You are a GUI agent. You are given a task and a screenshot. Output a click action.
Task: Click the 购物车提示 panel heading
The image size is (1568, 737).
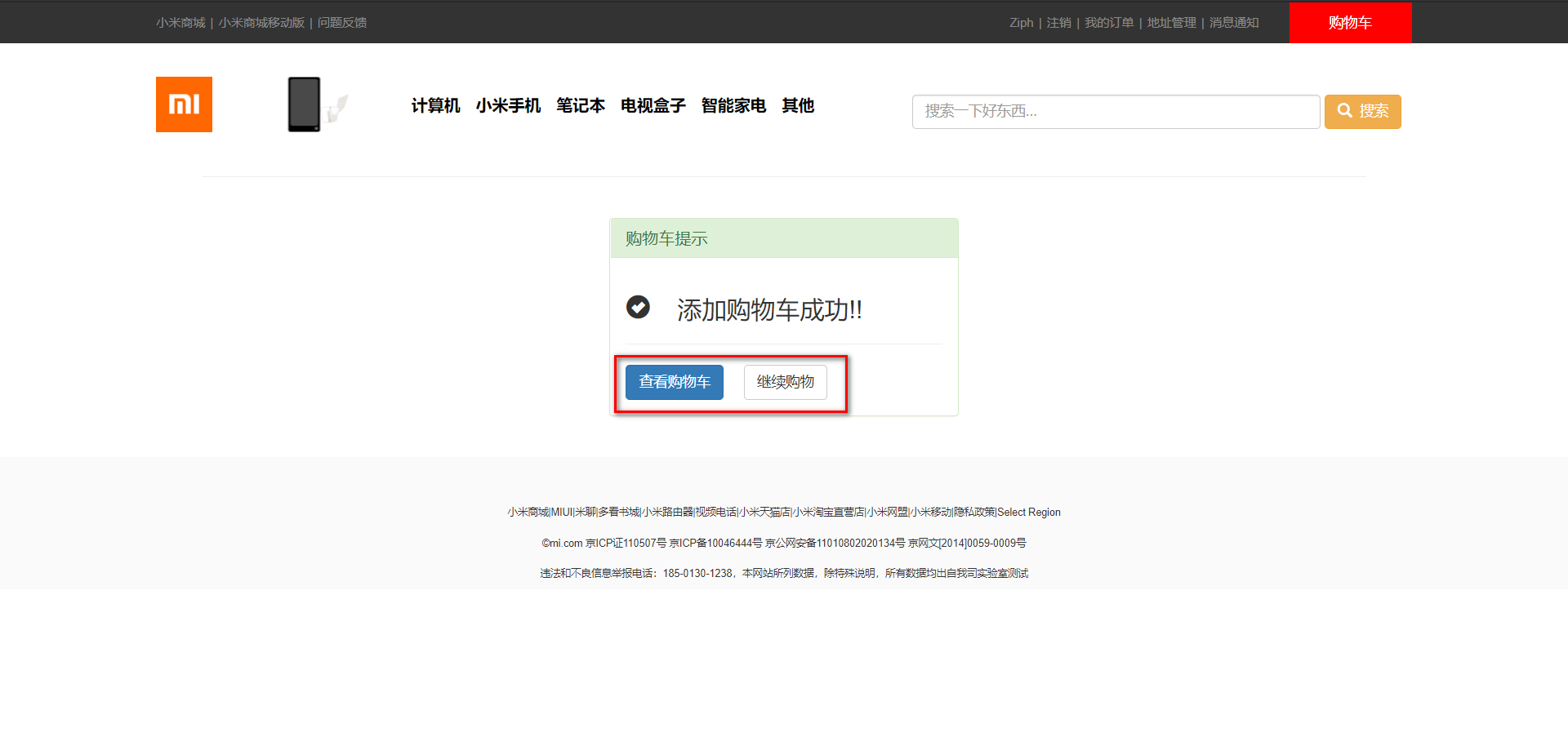point(666,238)
